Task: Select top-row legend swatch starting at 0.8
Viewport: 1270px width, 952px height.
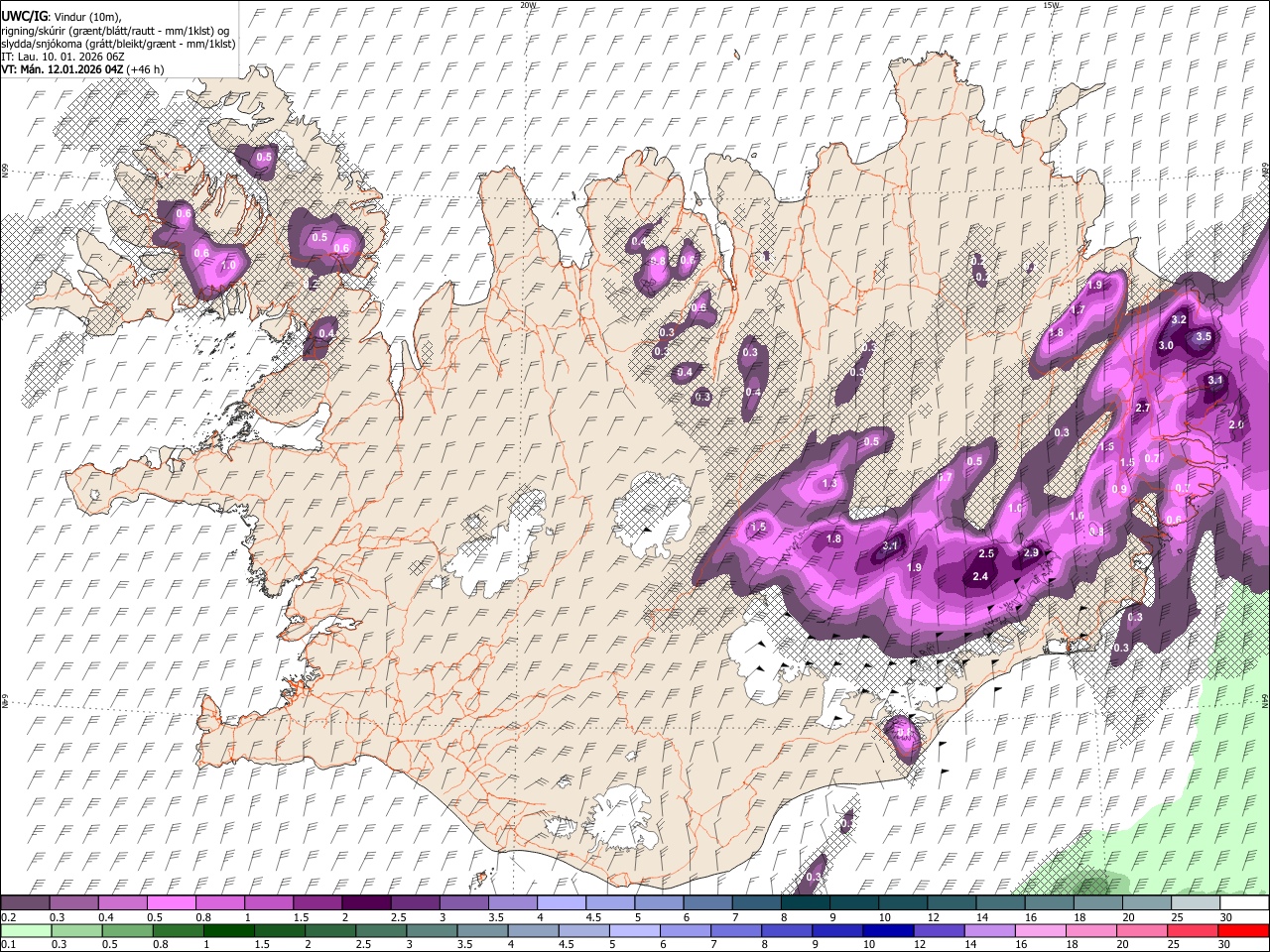Action: pos(219,902)
